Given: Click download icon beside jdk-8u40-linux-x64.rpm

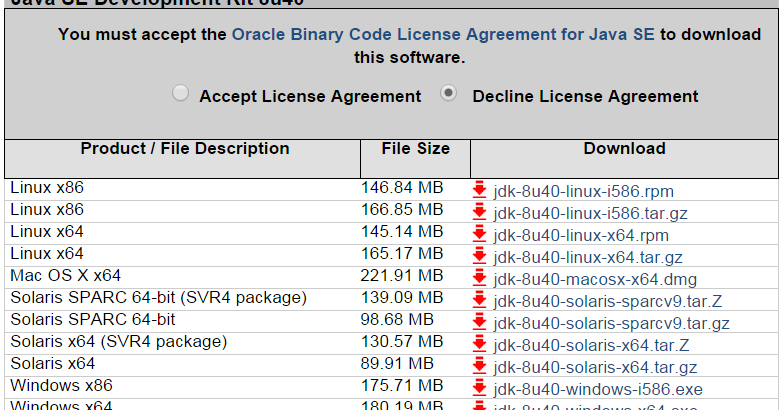Looking at the screenshot, I should point(479,235).
